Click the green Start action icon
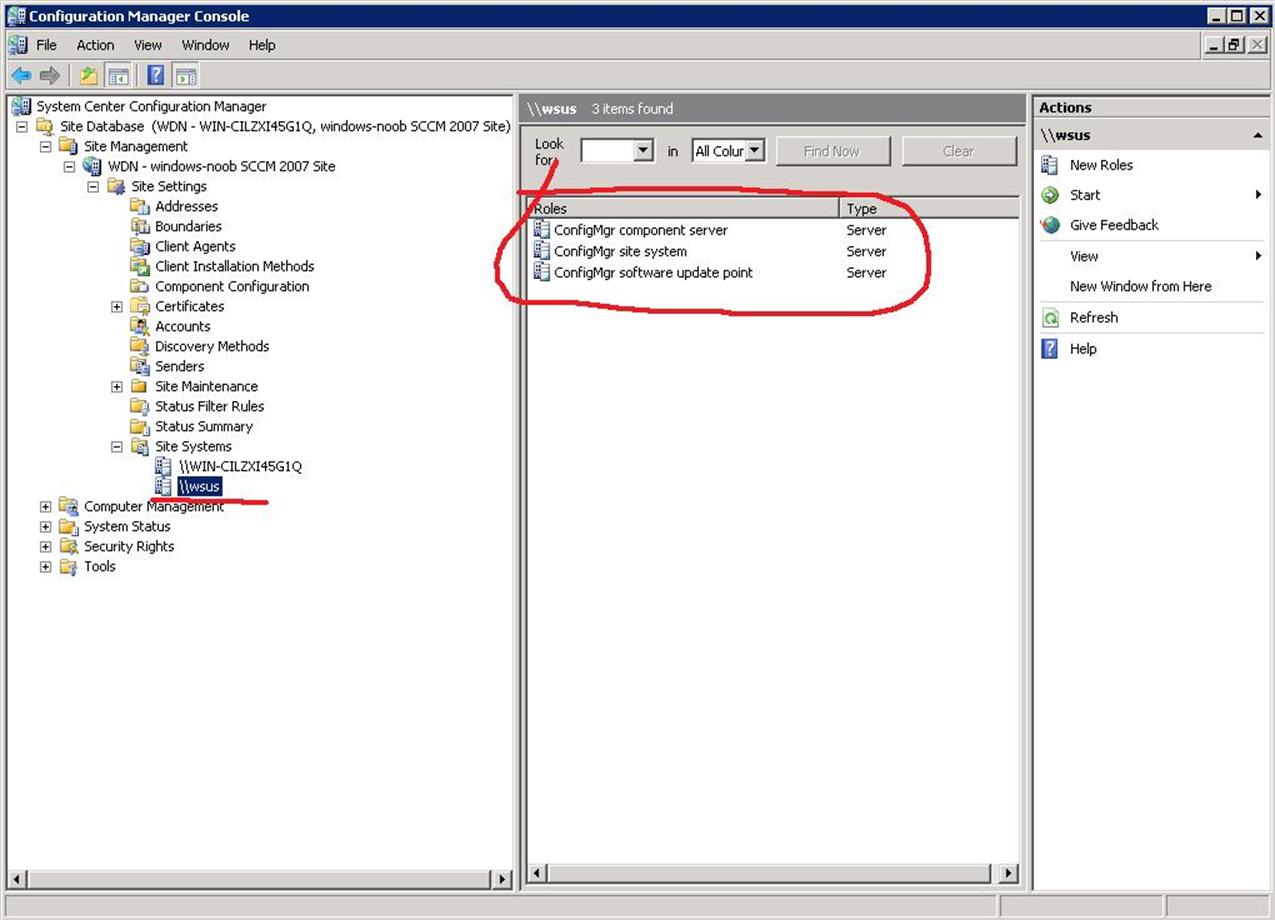The height and width of the screenshot is (920, 1275). (x=1050, y=195)
